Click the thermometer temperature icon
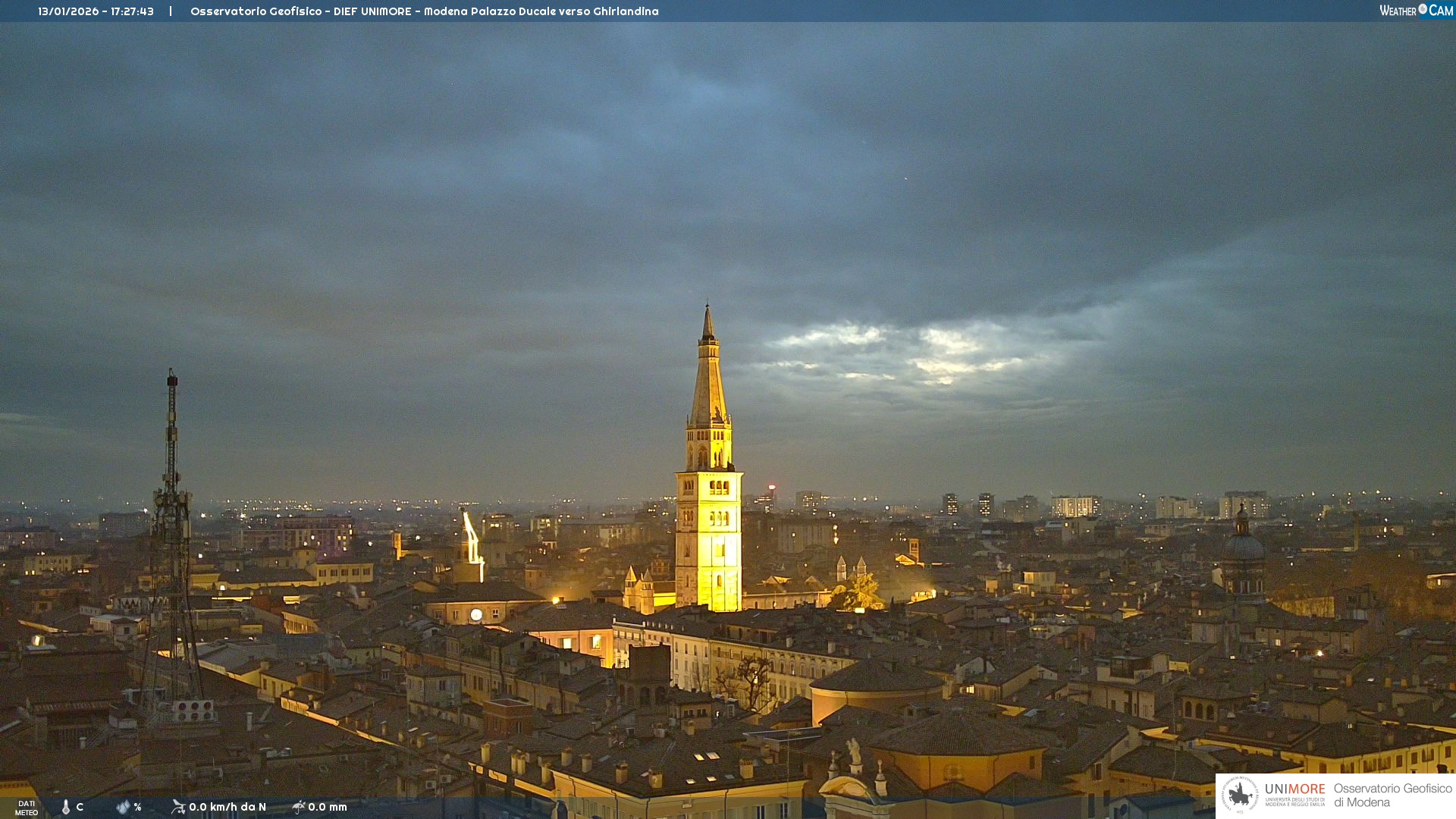 click(x=66, y=807)
